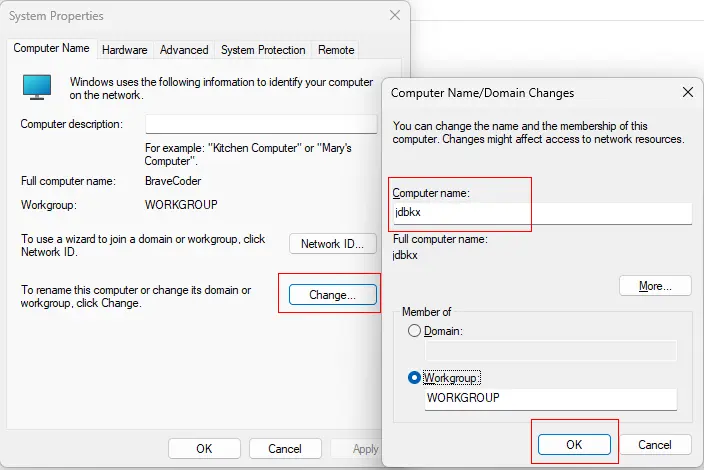704x470 pixels.
Task: Click the Computer name field containing jdbkx
Action: pyautogui.click(x=540, y=213)
